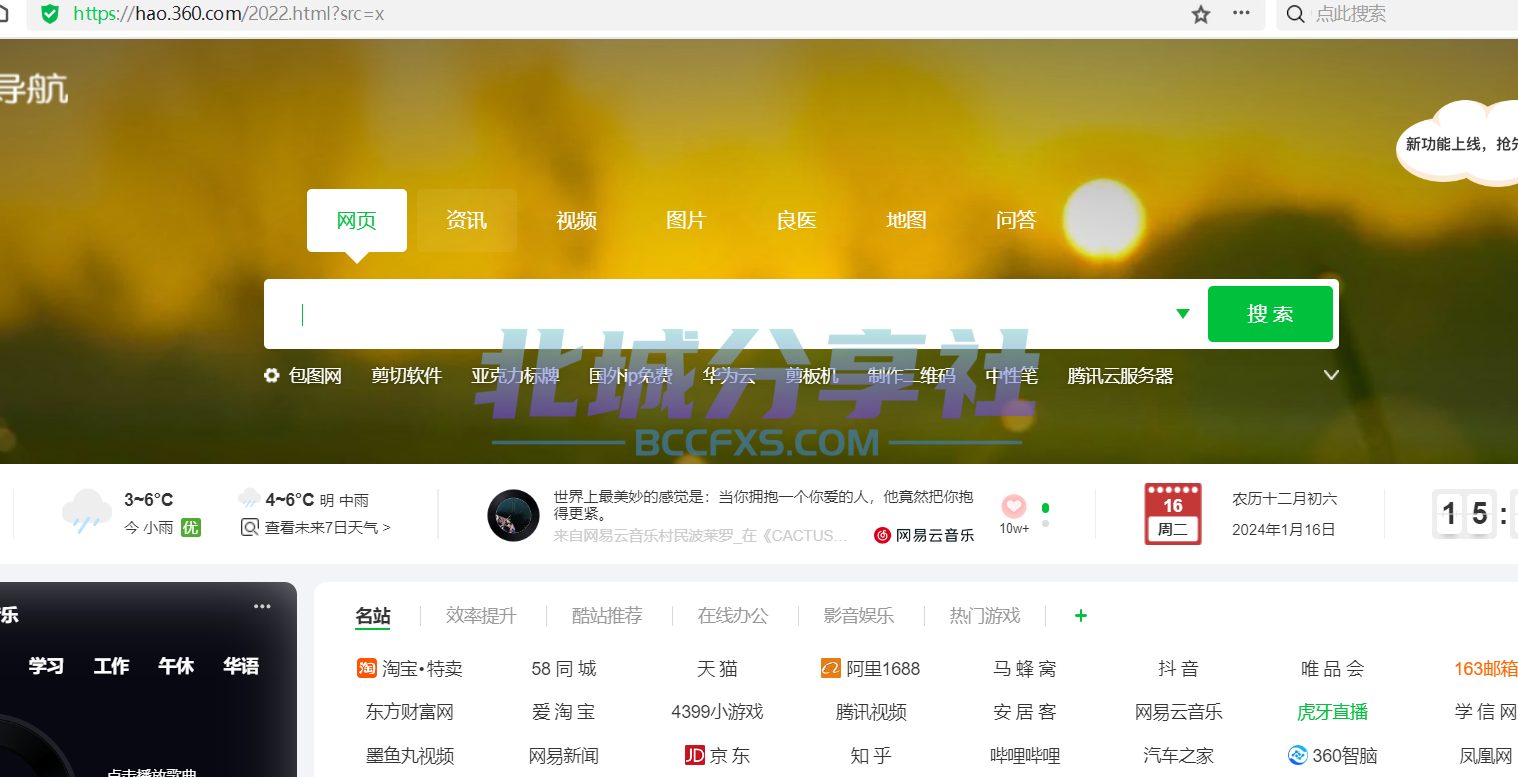Viewport: 1518px width, 777px height.
Task: Click the gear icon beside 包图网
Action: pyautogui.click(x=272, y=376)
